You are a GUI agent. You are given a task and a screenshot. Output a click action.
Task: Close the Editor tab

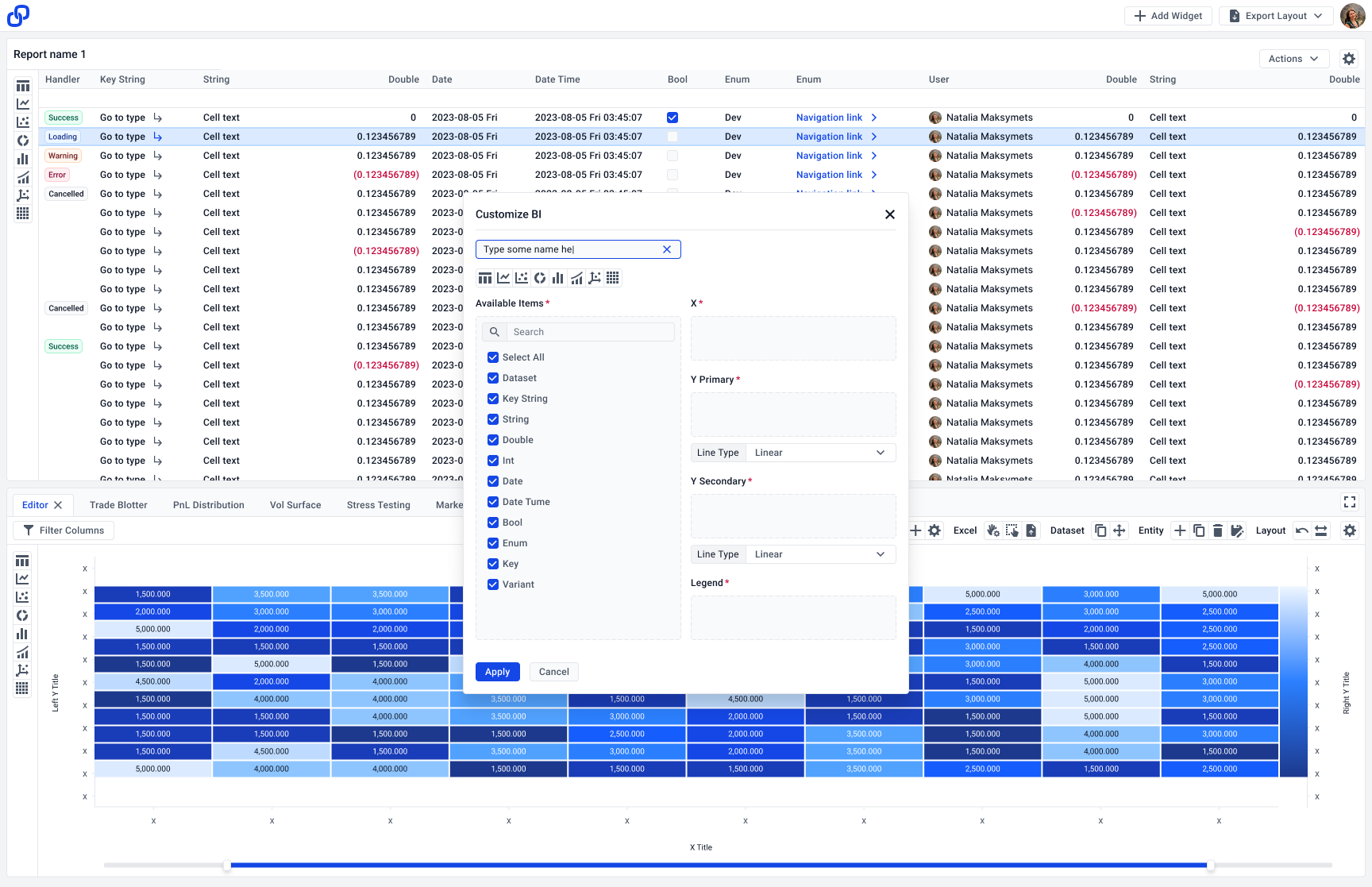tap(58, 505)
